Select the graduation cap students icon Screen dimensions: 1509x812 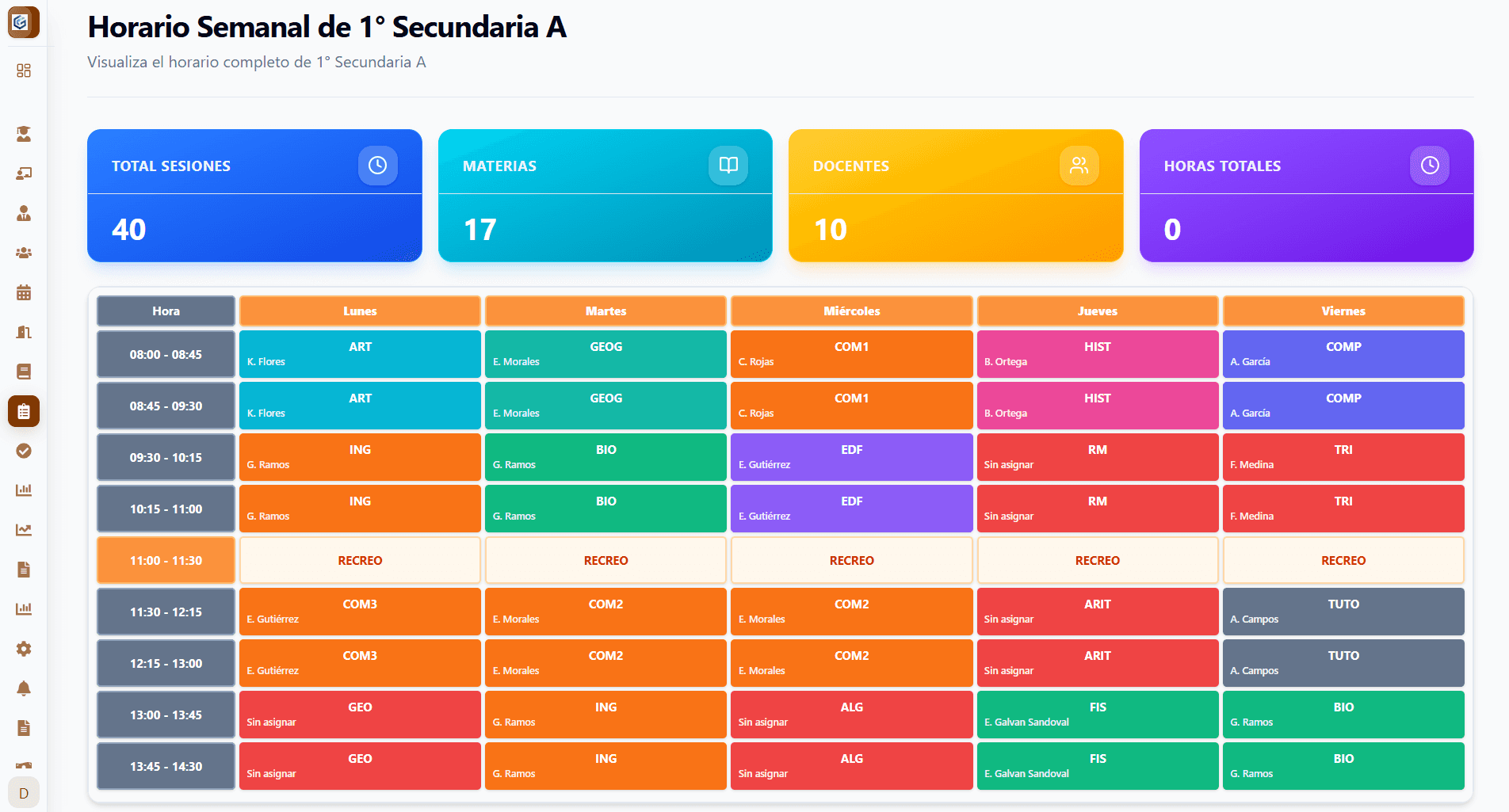coord(24,134)
